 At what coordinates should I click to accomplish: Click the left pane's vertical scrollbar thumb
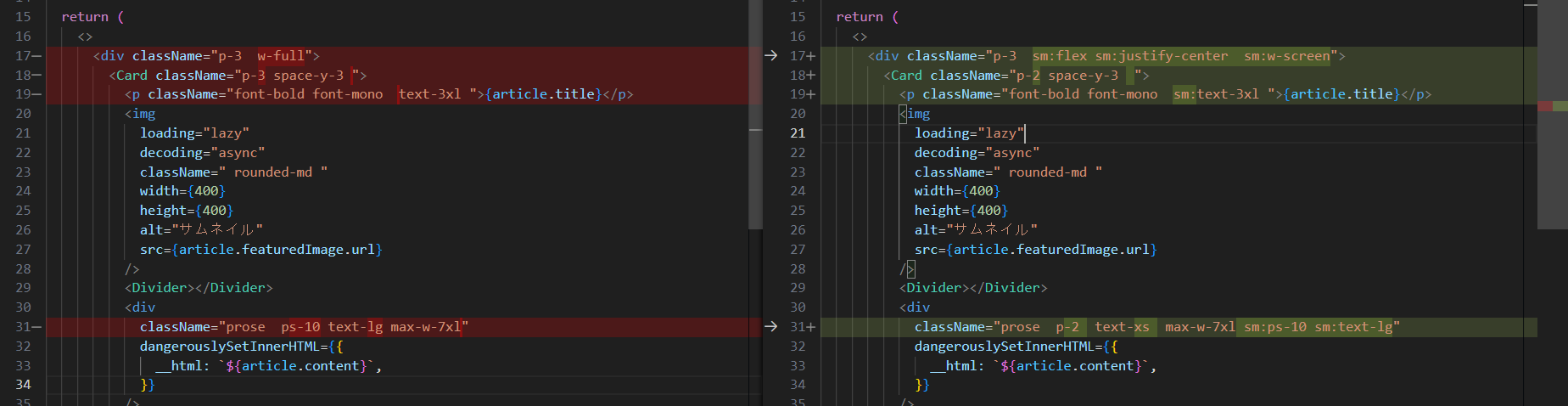tap(755, 115)
